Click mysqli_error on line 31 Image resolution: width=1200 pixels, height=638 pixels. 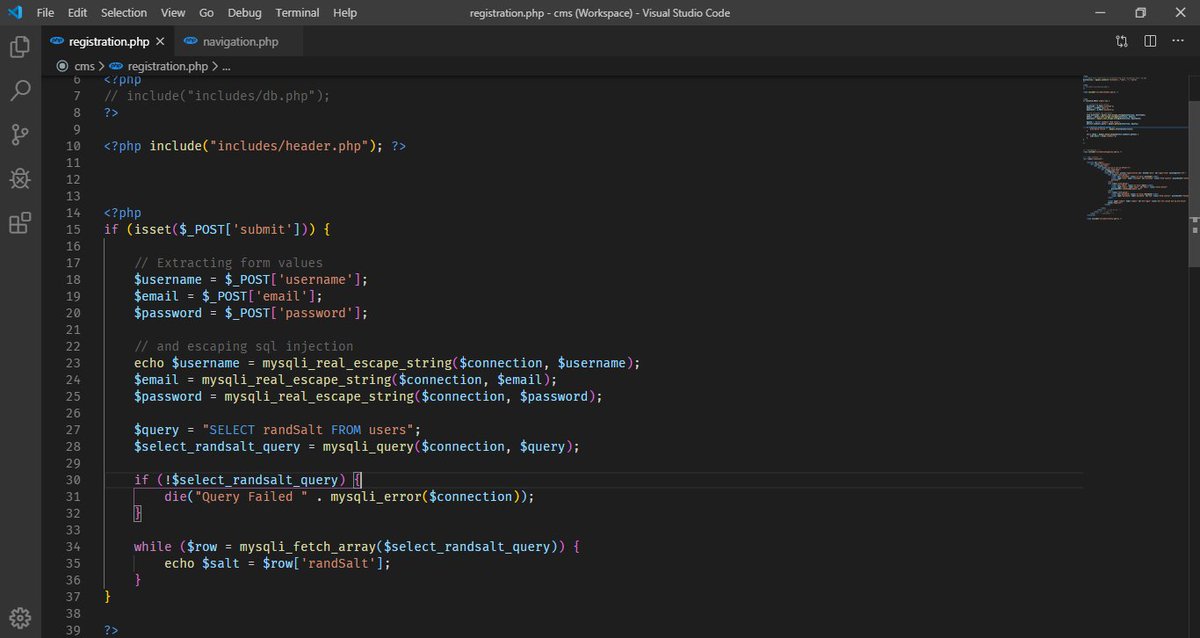tap(375, 496)
